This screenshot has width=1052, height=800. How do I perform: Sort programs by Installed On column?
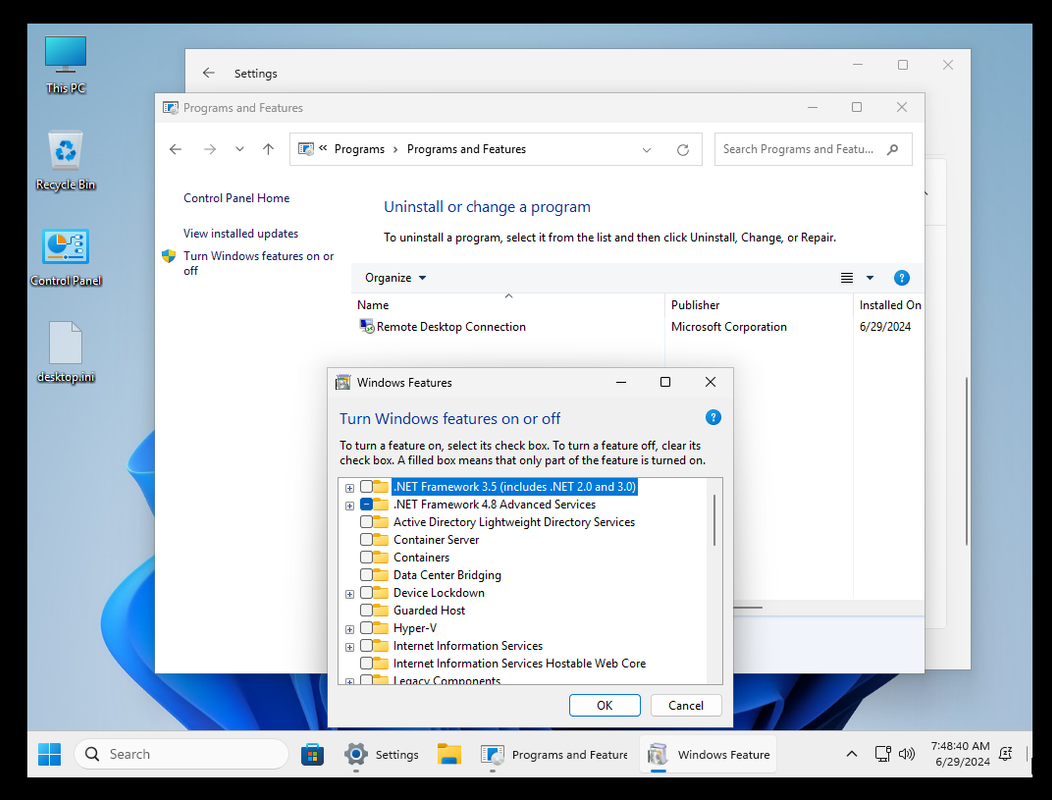point(890,305)
